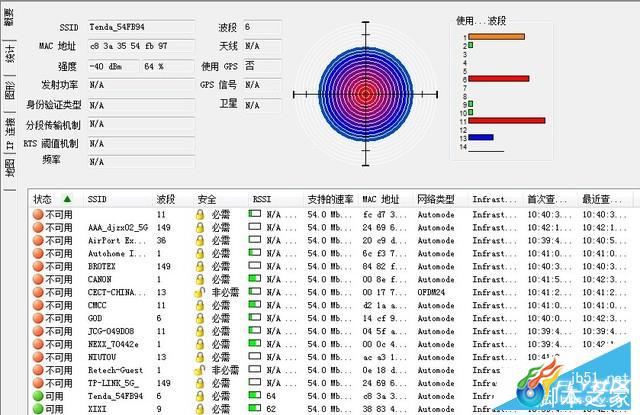The width and height of the screenshot is (640, 415).
Task: Click the 首次查 first seen column header
Action: point(547,199)
